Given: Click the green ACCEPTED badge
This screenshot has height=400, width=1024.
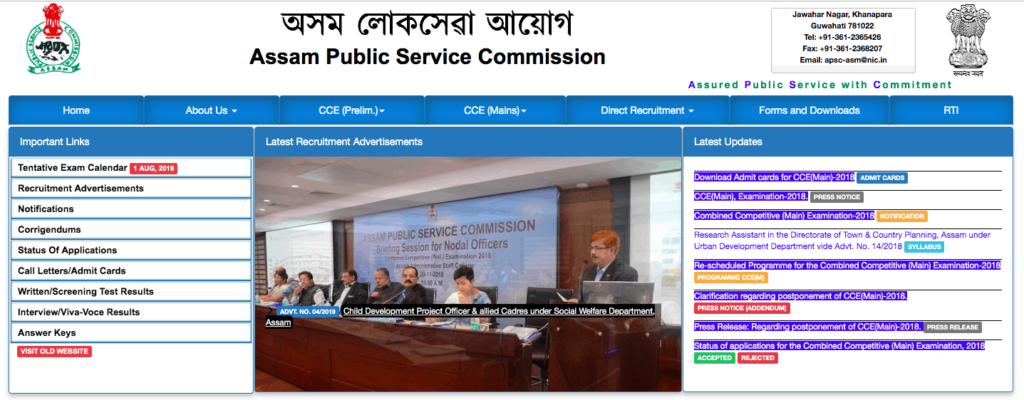Looking at the screenshot, I should tap(714, 358).
